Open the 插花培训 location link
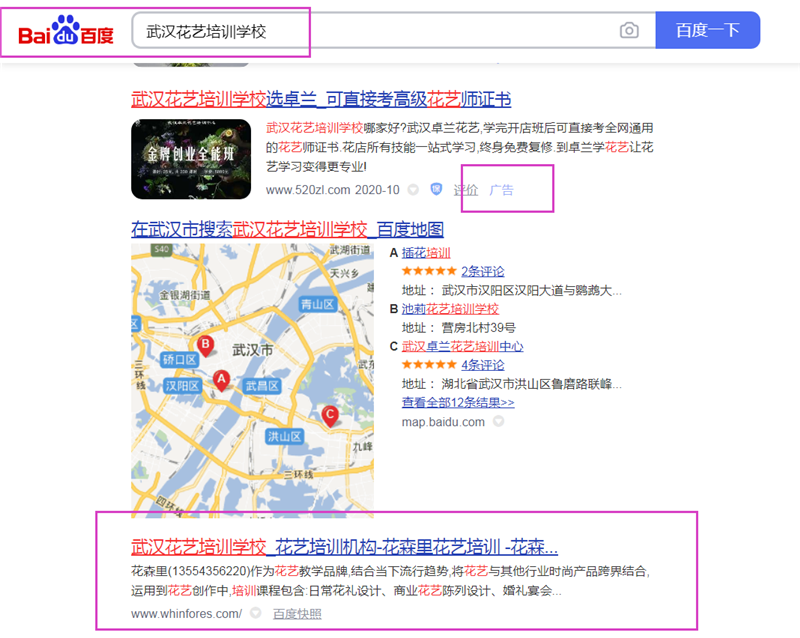 [x=426, y=253]
